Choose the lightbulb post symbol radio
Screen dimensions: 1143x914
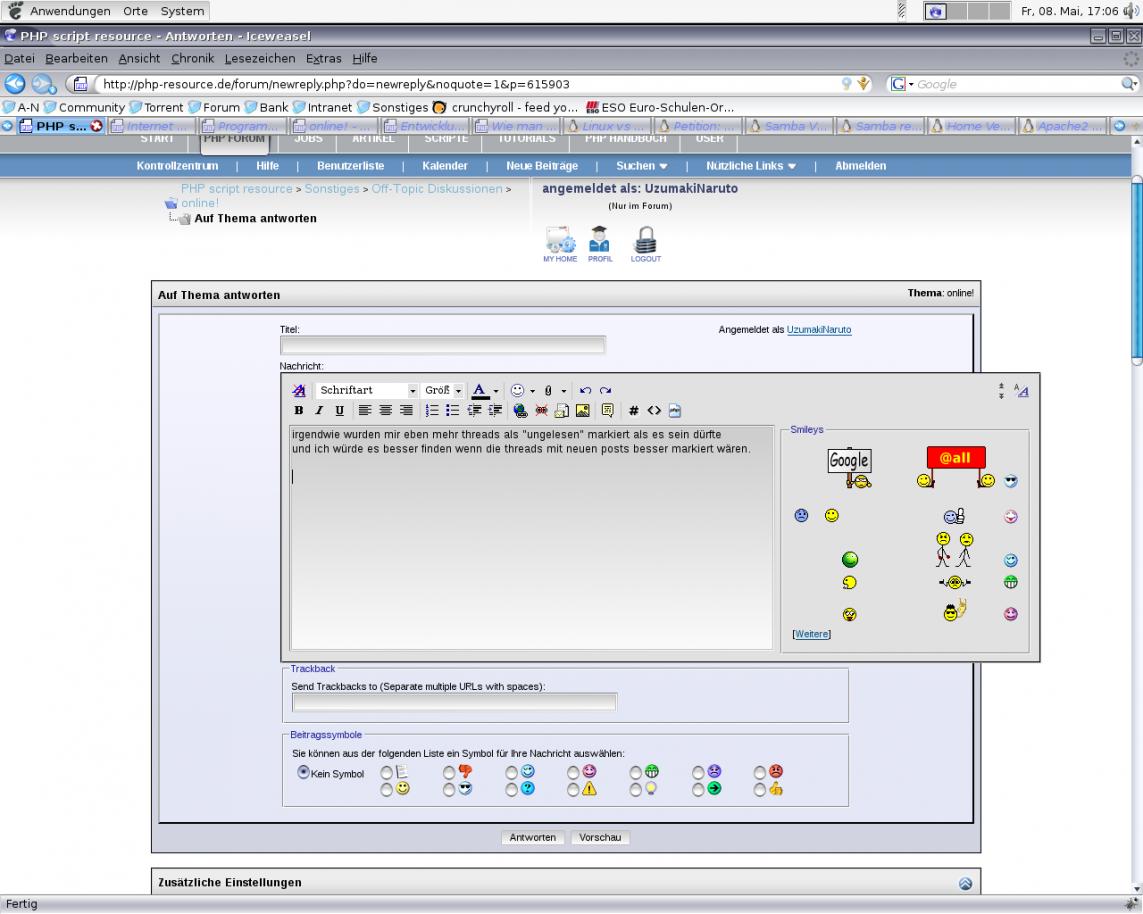[x=636, y=789]
